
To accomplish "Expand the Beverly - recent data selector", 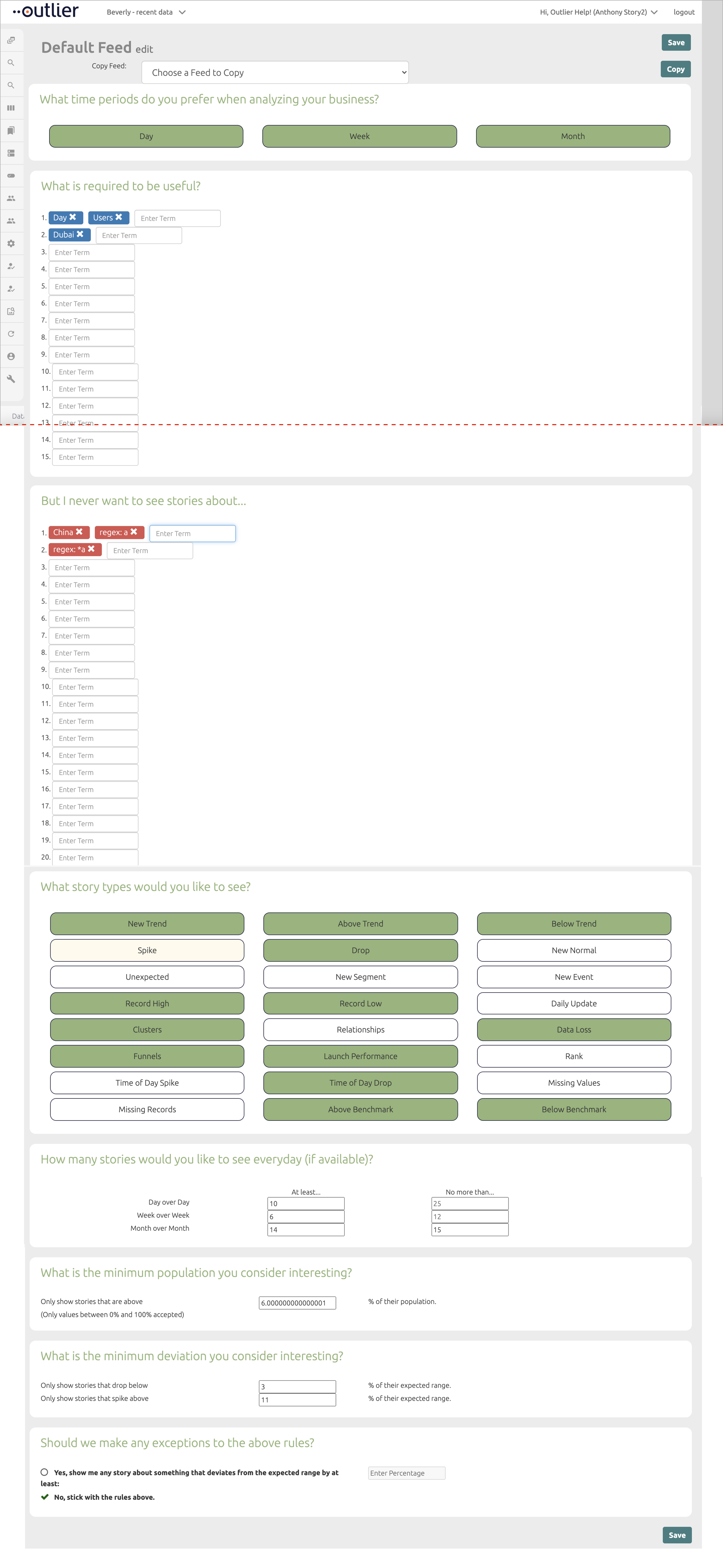I will pyautogui.click(x=146, y=12).
